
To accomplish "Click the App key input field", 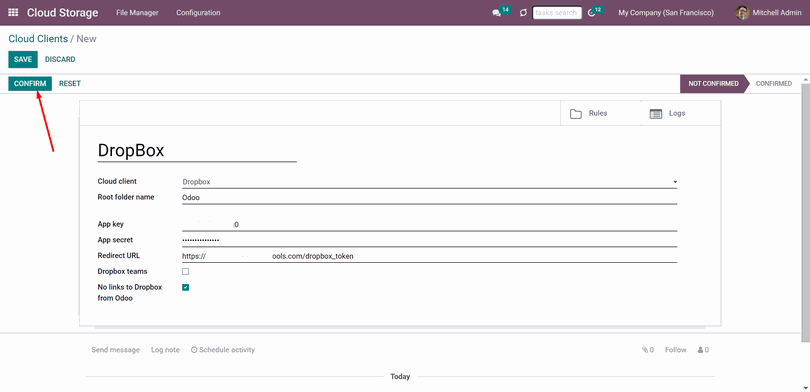I will pos(429,225).
